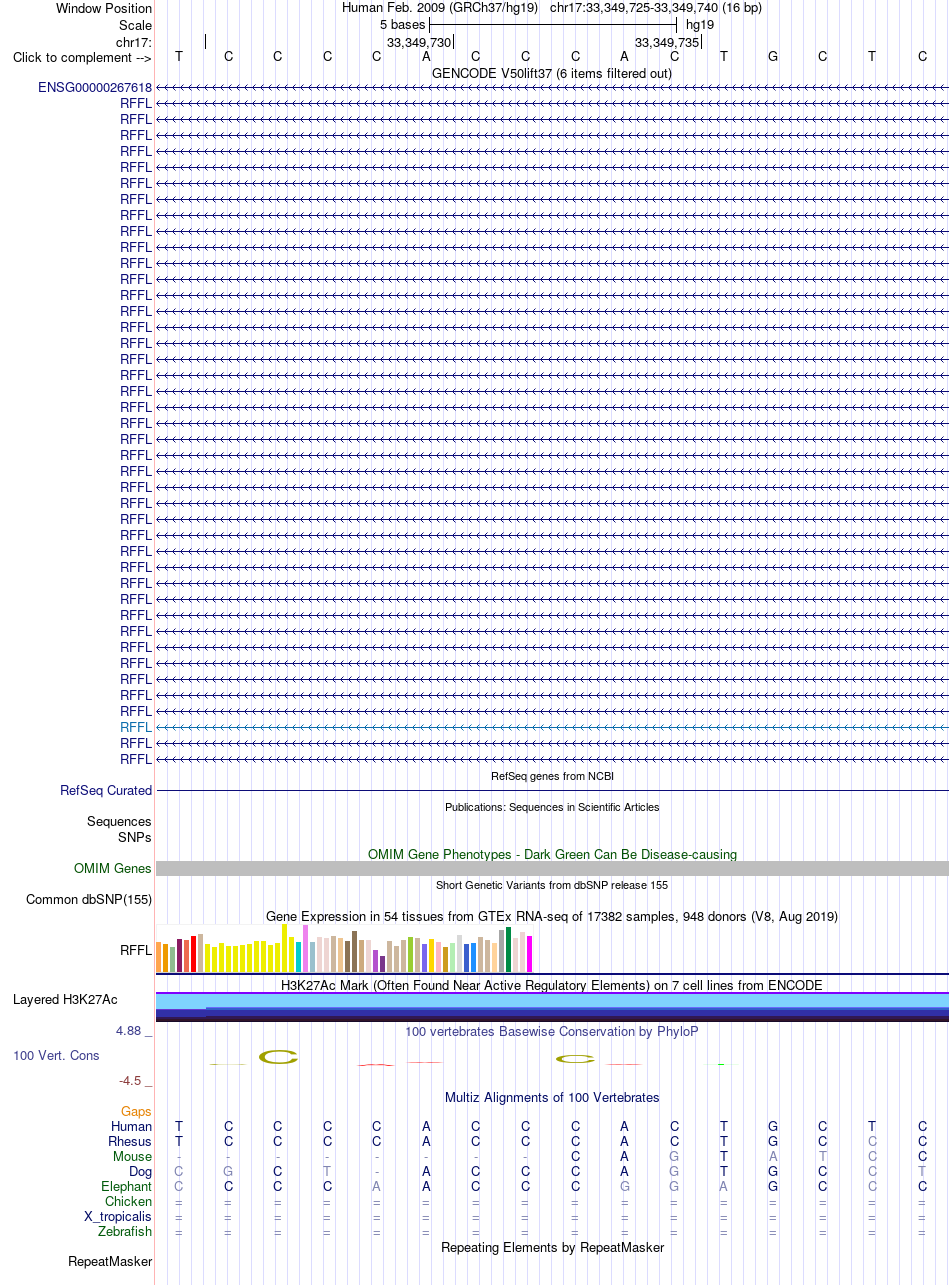Click the large olive C in PhyloP track
This screenshot has height=1285, width=950.
click(278, 1056)
